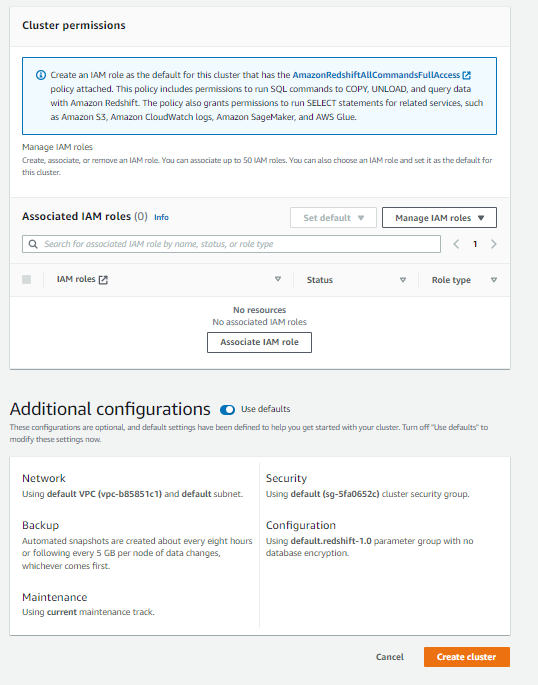538x685 pixels.
Task: Click Cancel at the bottom
Action: 390,657
